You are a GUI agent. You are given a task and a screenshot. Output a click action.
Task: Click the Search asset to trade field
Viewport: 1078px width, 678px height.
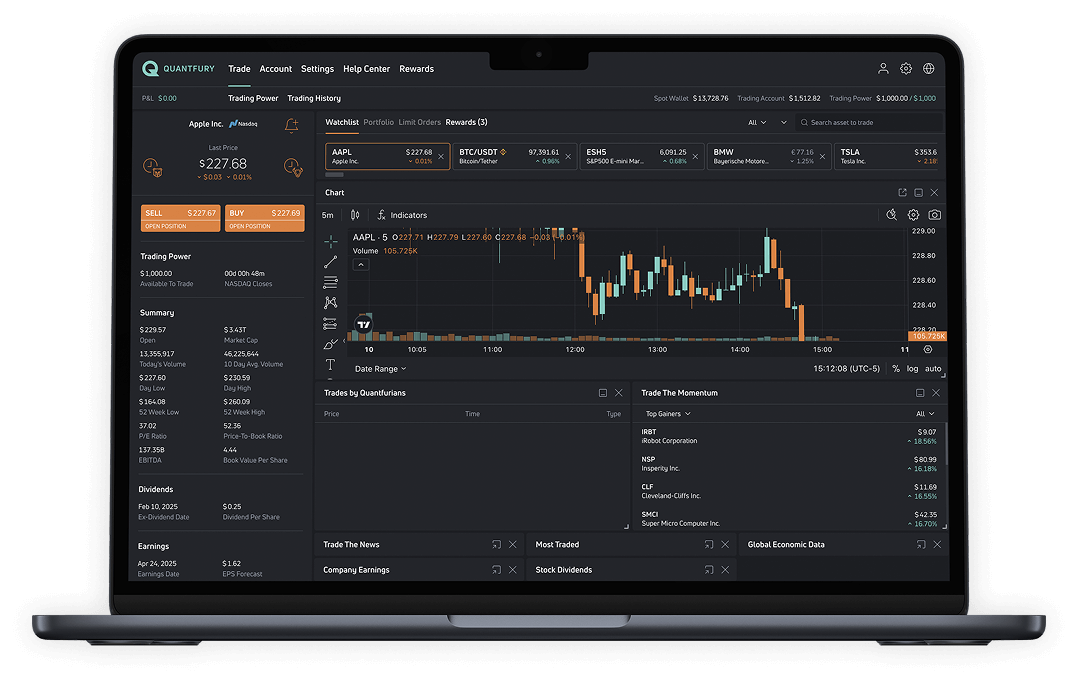[x=870, y=122]
